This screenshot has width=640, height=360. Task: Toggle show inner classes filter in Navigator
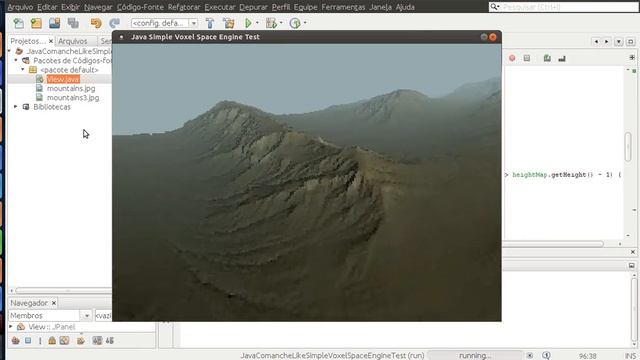(64, 340)
